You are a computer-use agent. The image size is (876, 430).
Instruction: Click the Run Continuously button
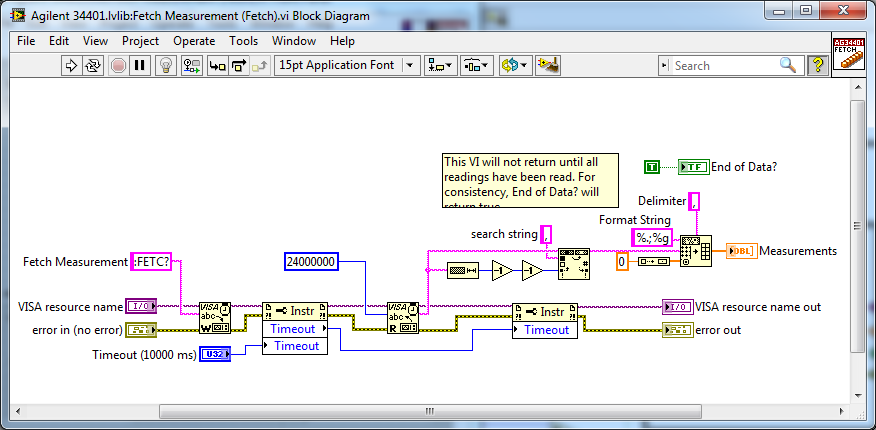point(92,65)
